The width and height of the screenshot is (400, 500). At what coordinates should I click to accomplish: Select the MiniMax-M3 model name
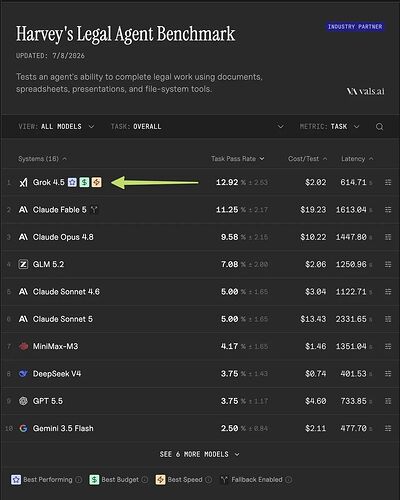coord(55,346)
